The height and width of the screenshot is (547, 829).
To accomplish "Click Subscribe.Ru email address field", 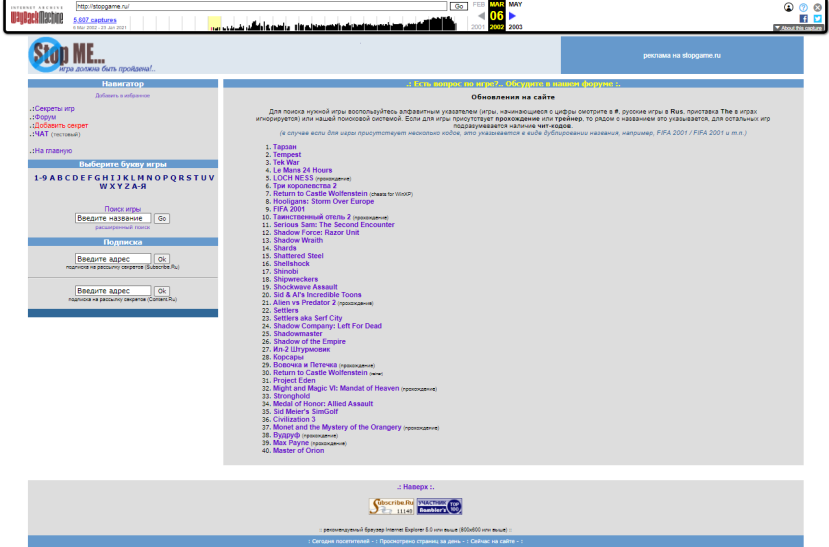I will 113,259.
